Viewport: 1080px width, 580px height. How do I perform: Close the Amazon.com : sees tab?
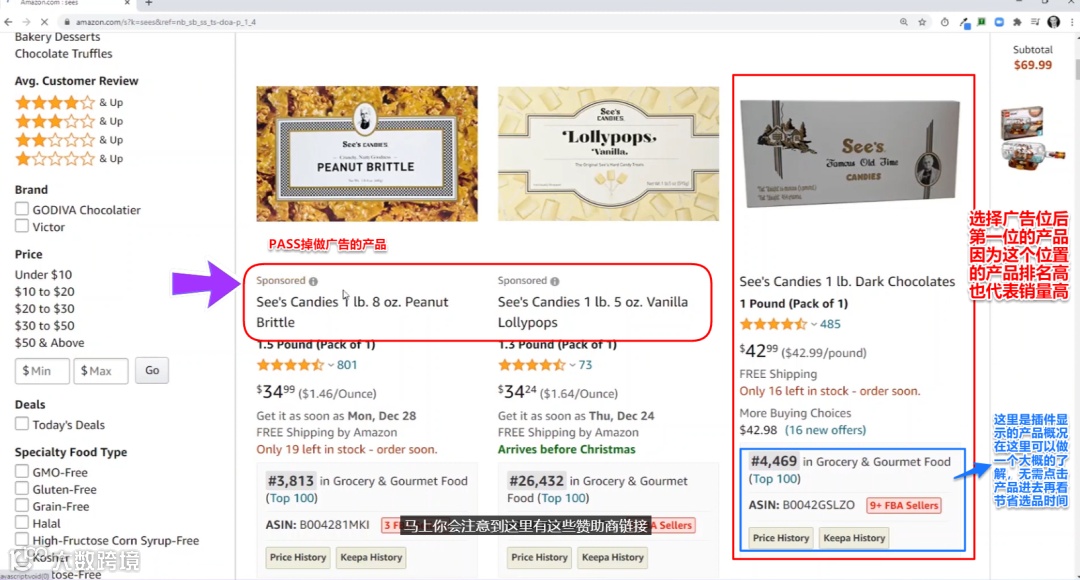(x=127, y=3)
